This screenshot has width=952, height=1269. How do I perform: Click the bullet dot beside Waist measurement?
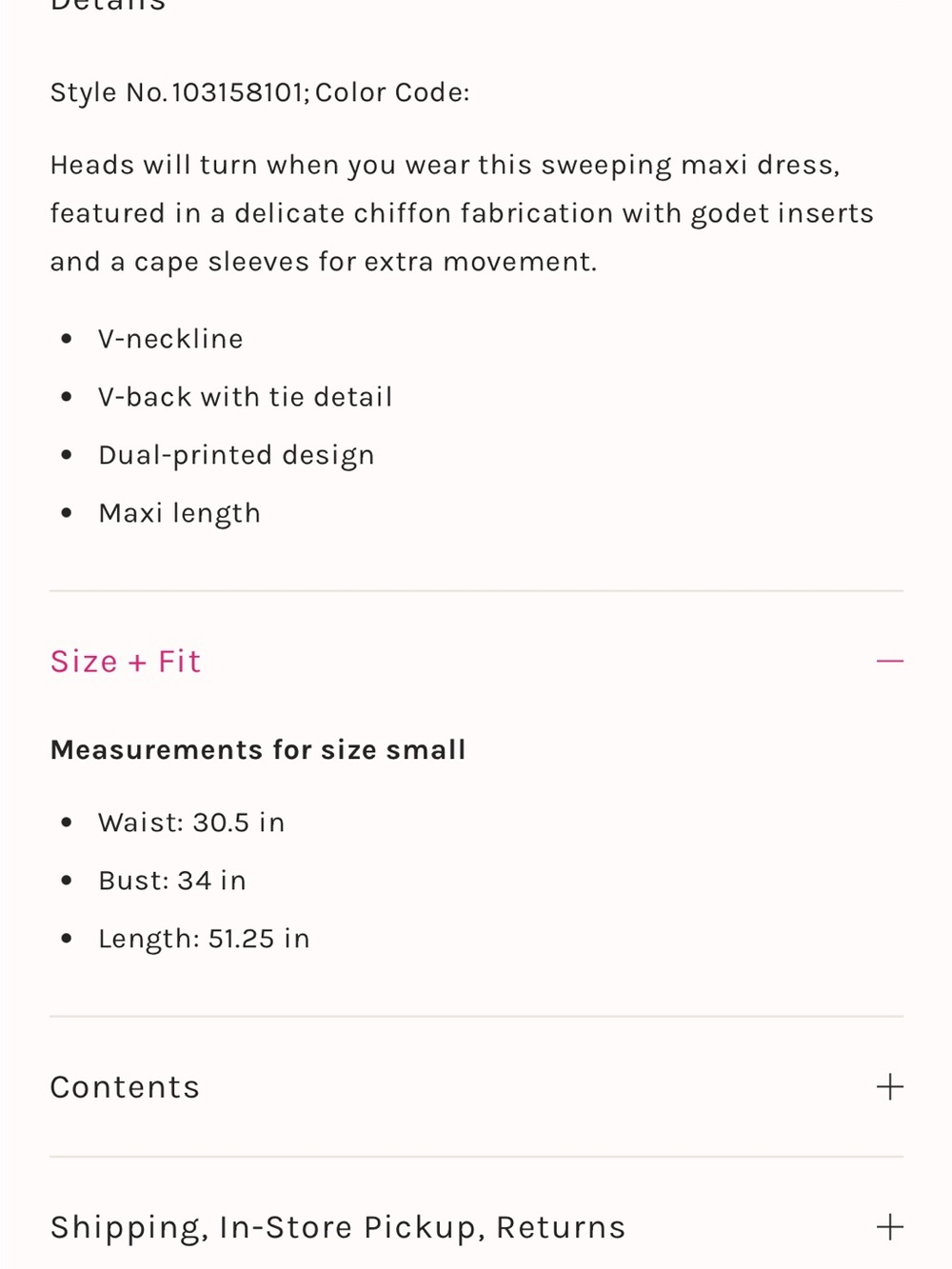66,823
